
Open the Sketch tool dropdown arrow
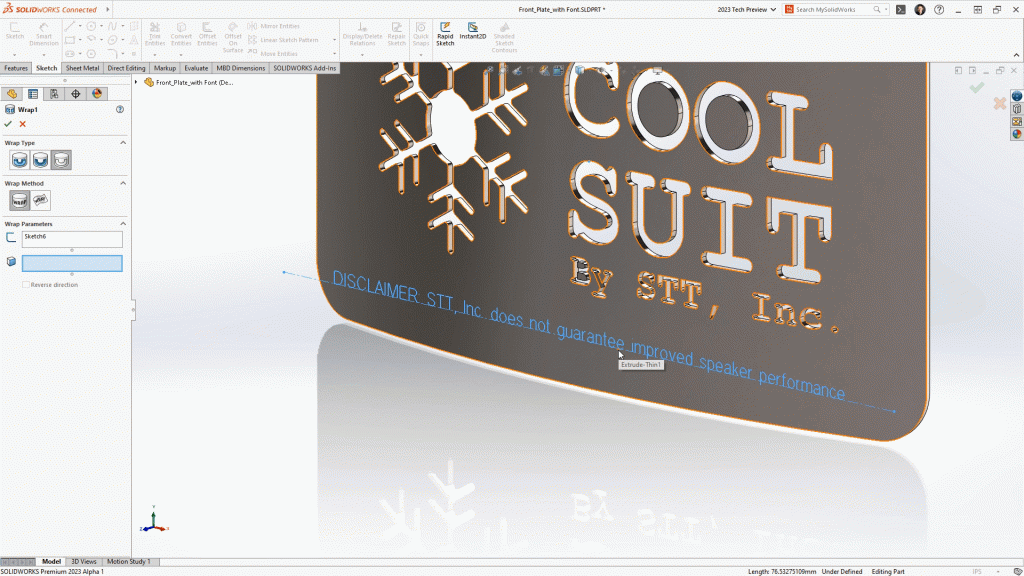click(x=14, y=54)
